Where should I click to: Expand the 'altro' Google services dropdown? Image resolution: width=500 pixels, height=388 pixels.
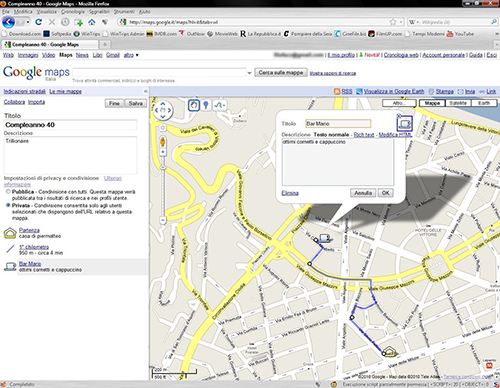click(x=131, y=55)
